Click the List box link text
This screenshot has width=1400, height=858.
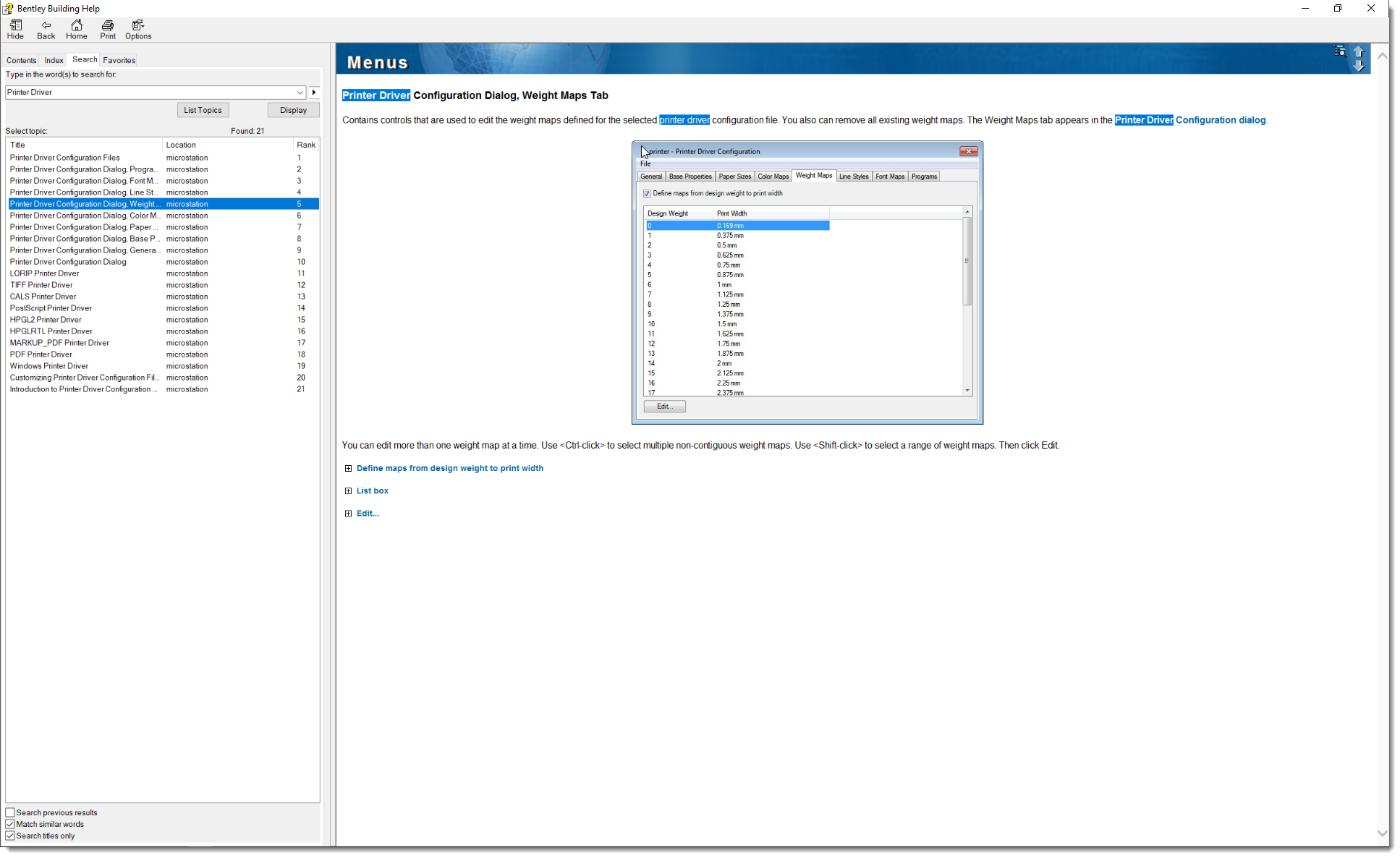(372, 490)
